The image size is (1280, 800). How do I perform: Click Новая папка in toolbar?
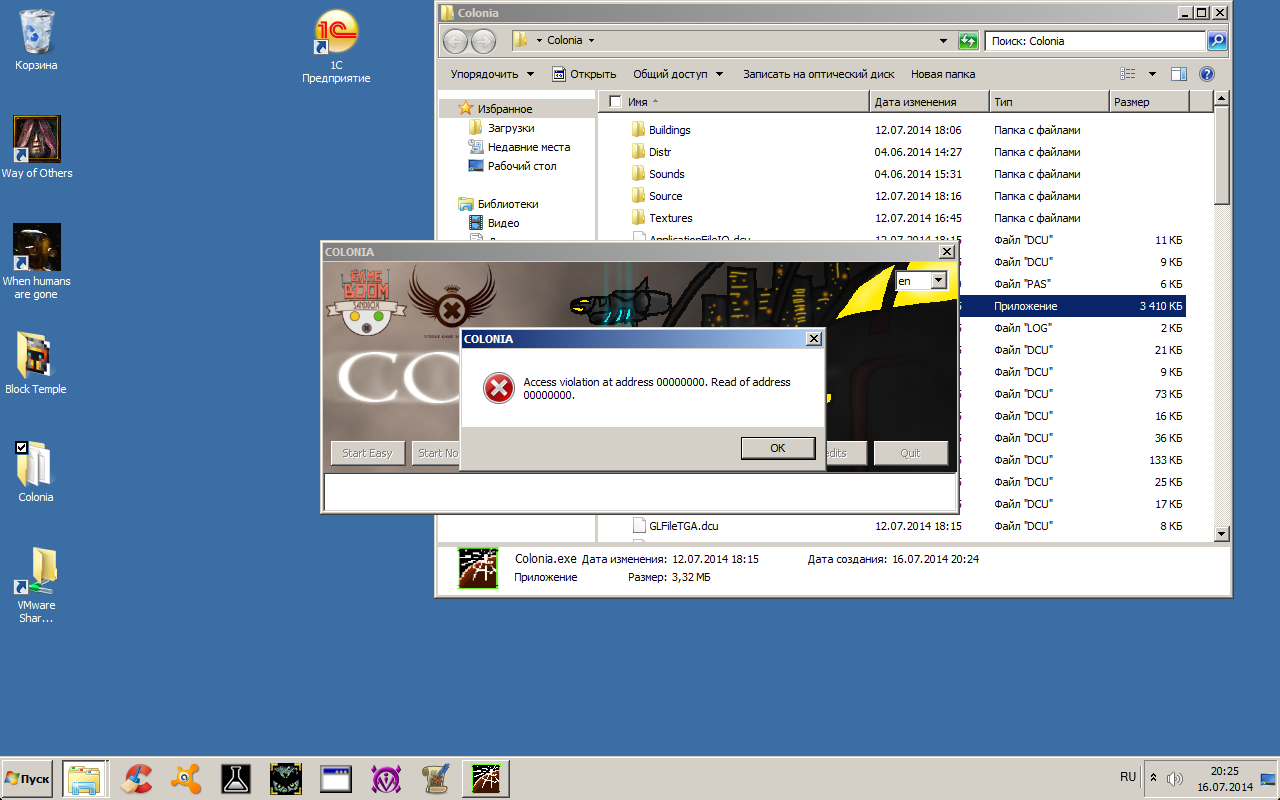943,74
